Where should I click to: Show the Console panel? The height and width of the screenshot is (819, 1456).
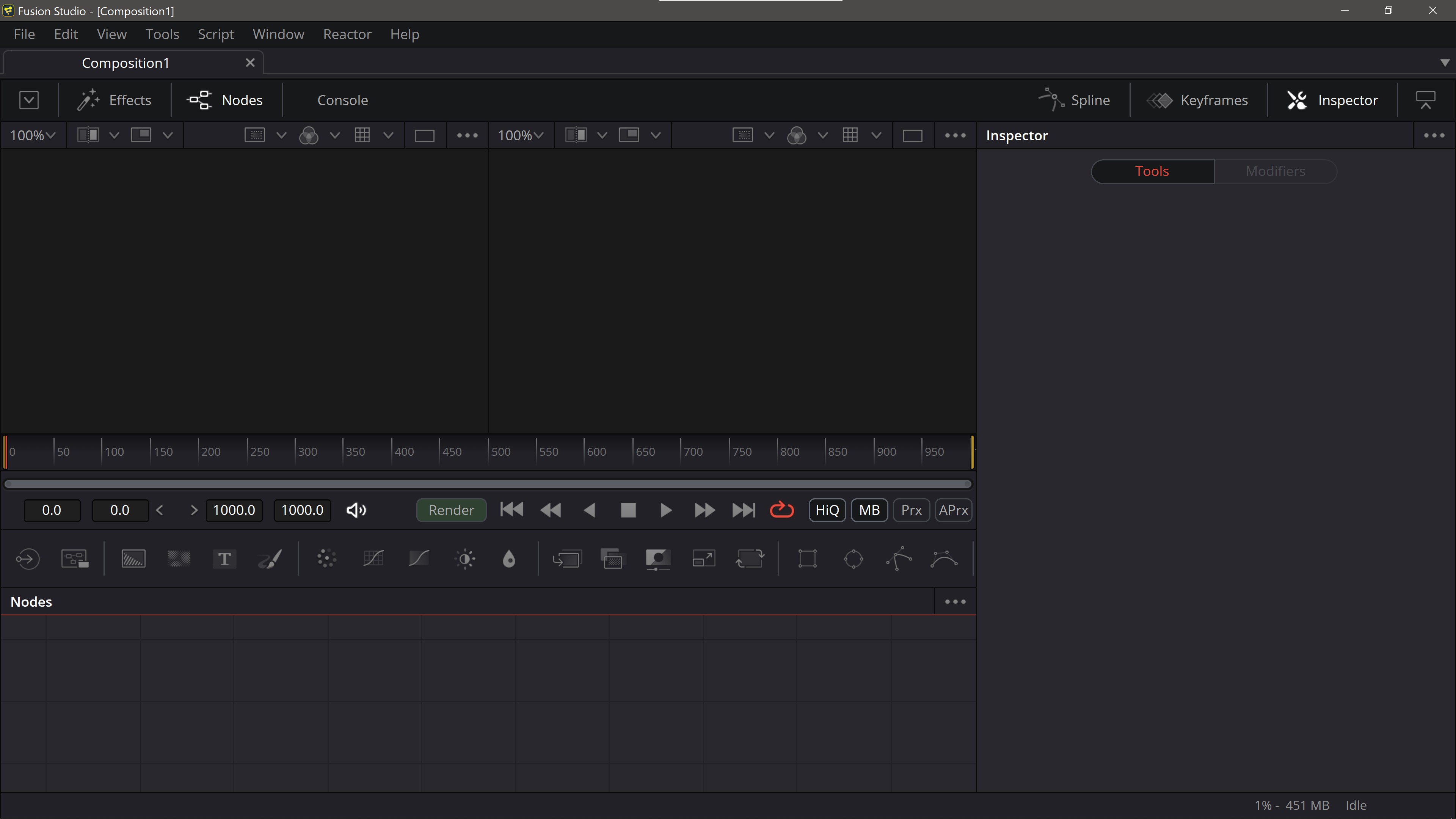(x=342, y=100)
